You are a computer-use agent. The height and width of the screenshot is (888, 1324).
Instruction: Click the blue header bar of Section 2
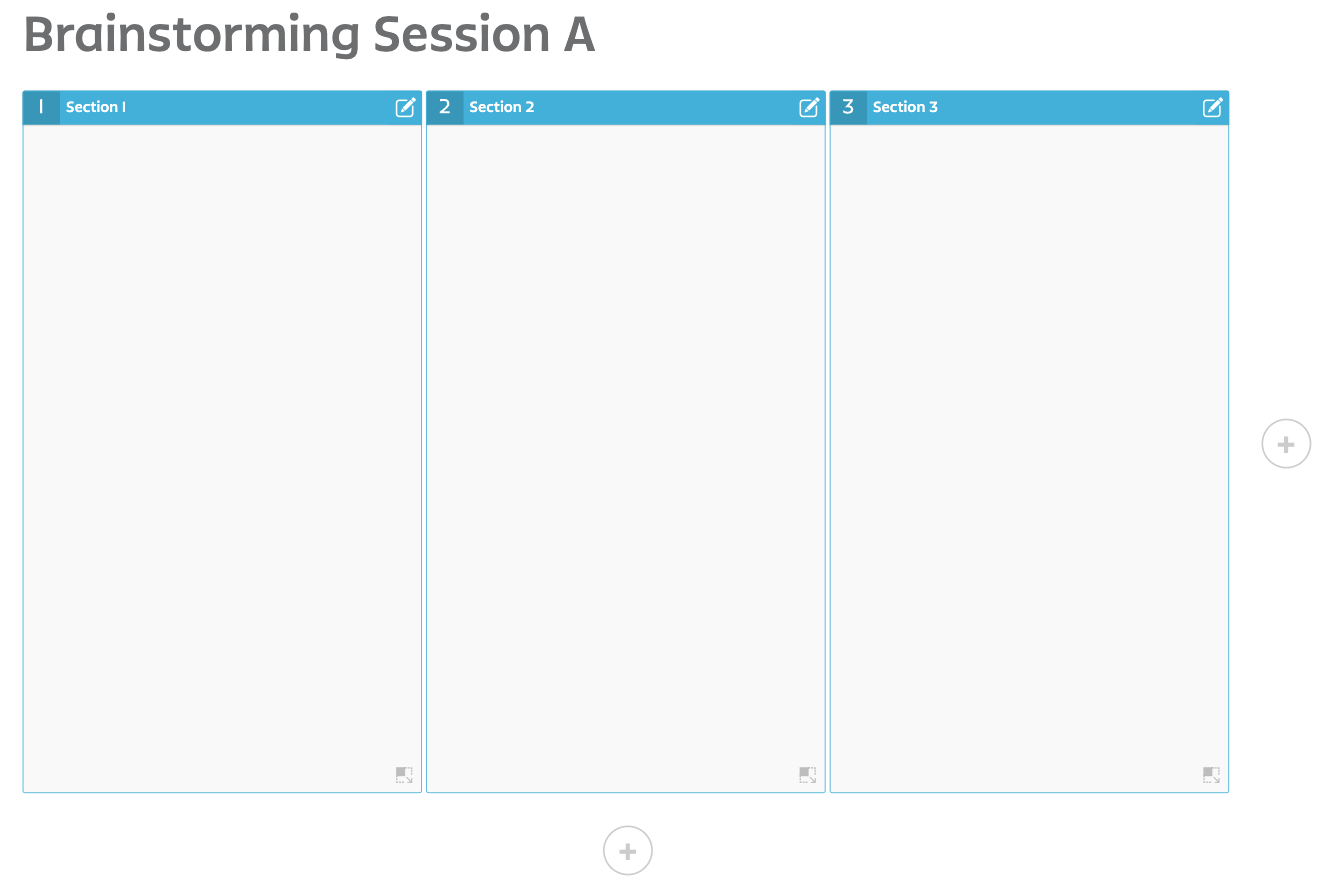(626, 107)
